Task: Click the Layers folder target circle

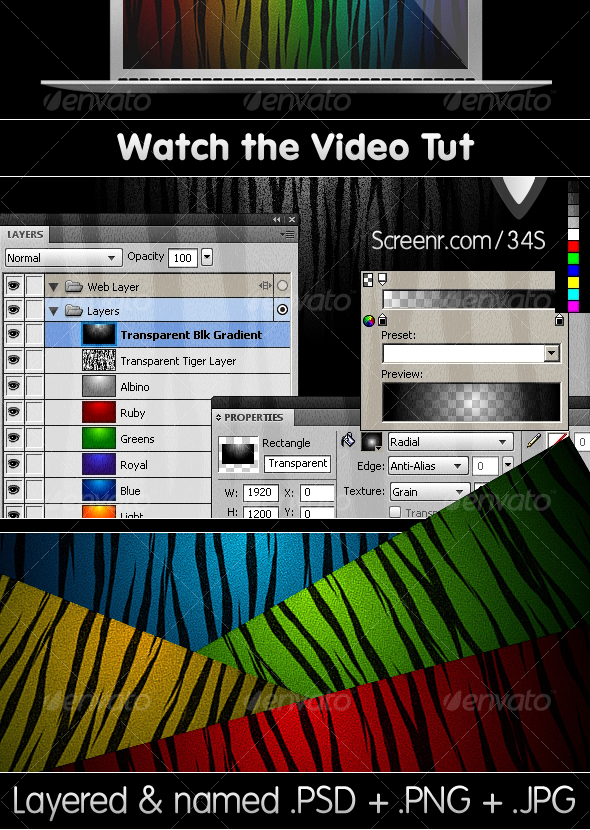Action: [x=283, y=310]
